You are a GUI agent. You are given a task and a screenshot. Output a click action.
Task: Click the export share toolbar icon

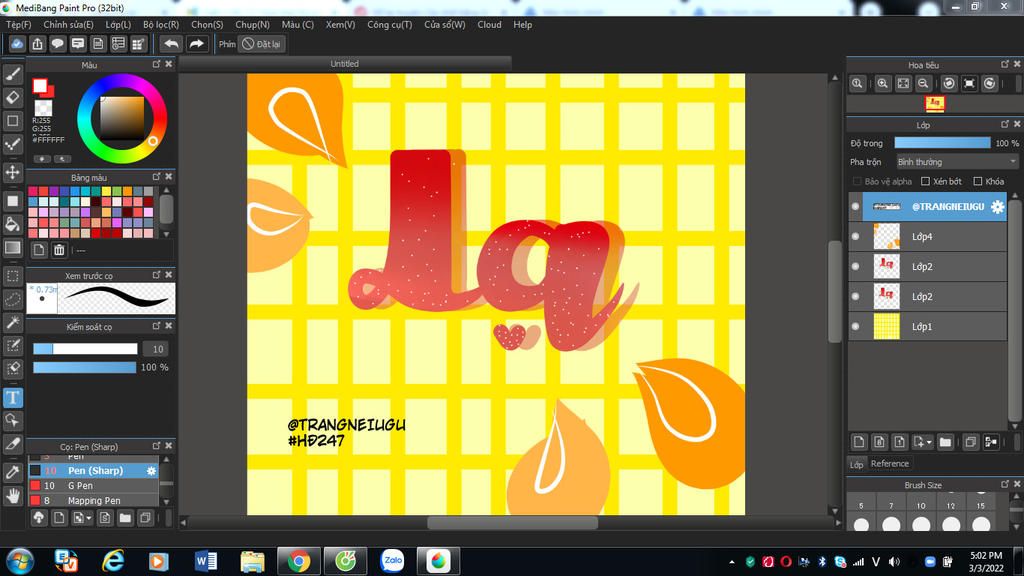point(37,44)
